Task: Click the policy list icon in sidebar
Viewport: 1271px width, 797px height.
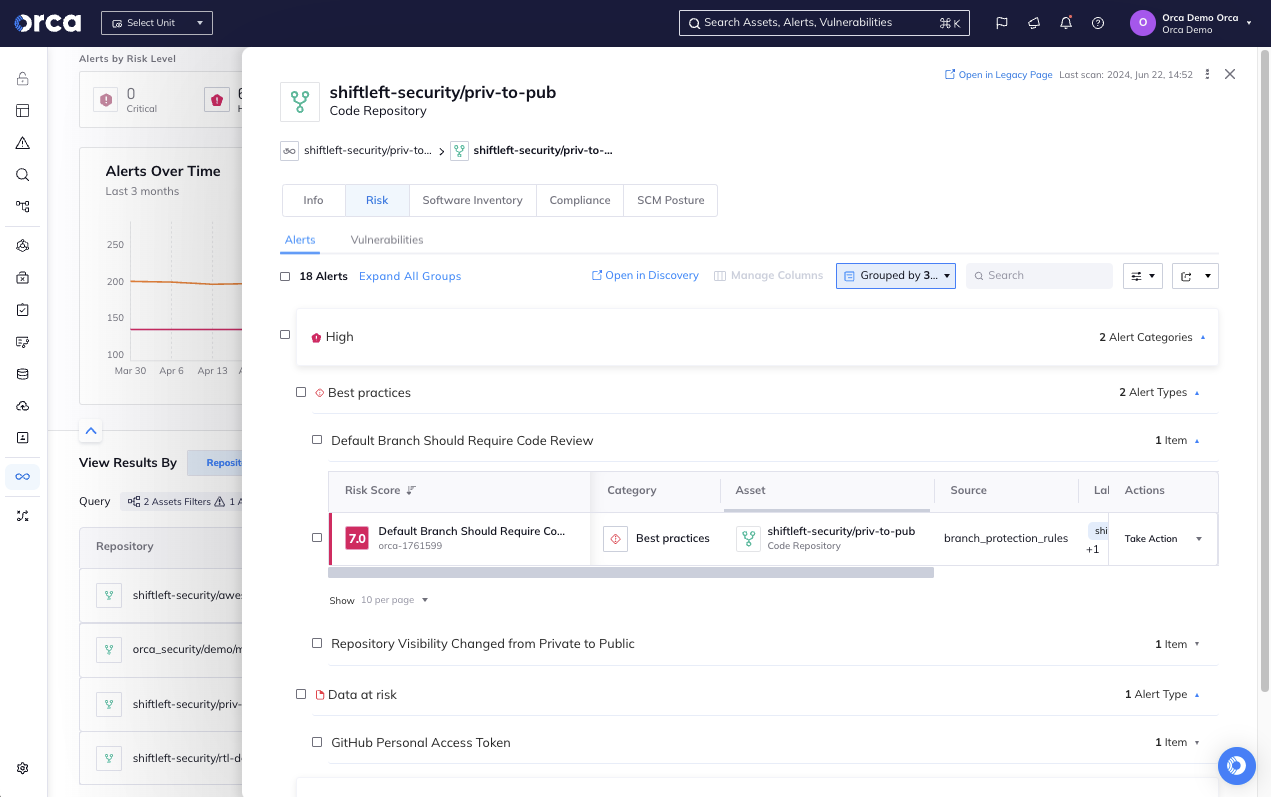Action: click(22, 342)
